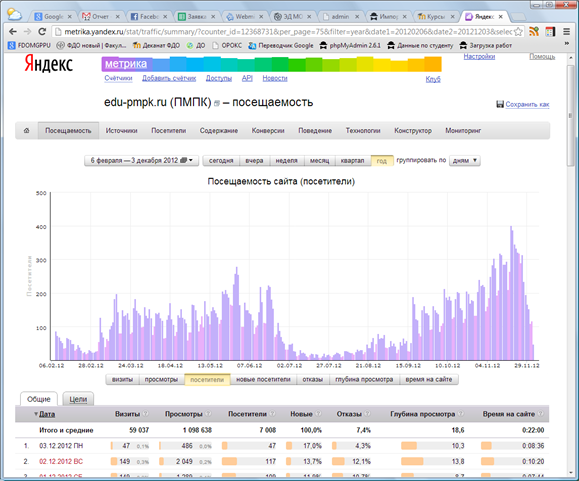Open new tab button in tab strip
The height and width of the screenshot is (481, 579).
click(518, 17)
